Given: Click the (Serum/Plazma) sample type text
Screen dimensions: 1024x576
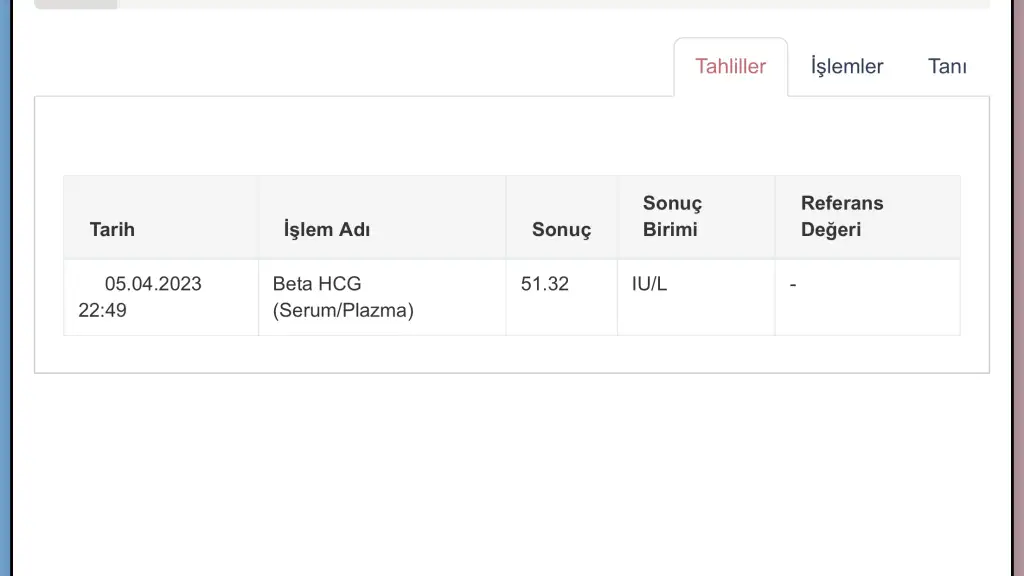Looking at the screenshot, I should click(x=343, y=310).
